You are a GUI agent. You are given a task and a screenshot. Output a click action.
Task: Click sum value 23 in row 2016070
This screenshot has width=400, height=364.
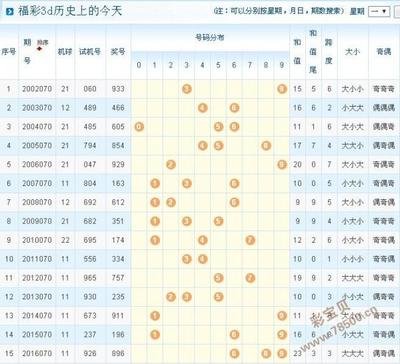[297, 353]
